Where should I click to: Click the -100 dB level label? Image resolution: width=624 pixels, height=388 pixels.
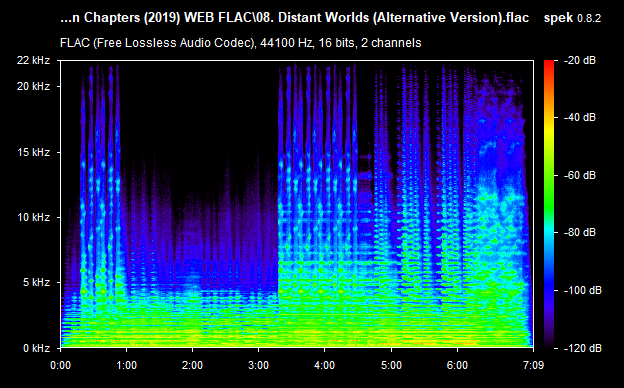point(583,291)
